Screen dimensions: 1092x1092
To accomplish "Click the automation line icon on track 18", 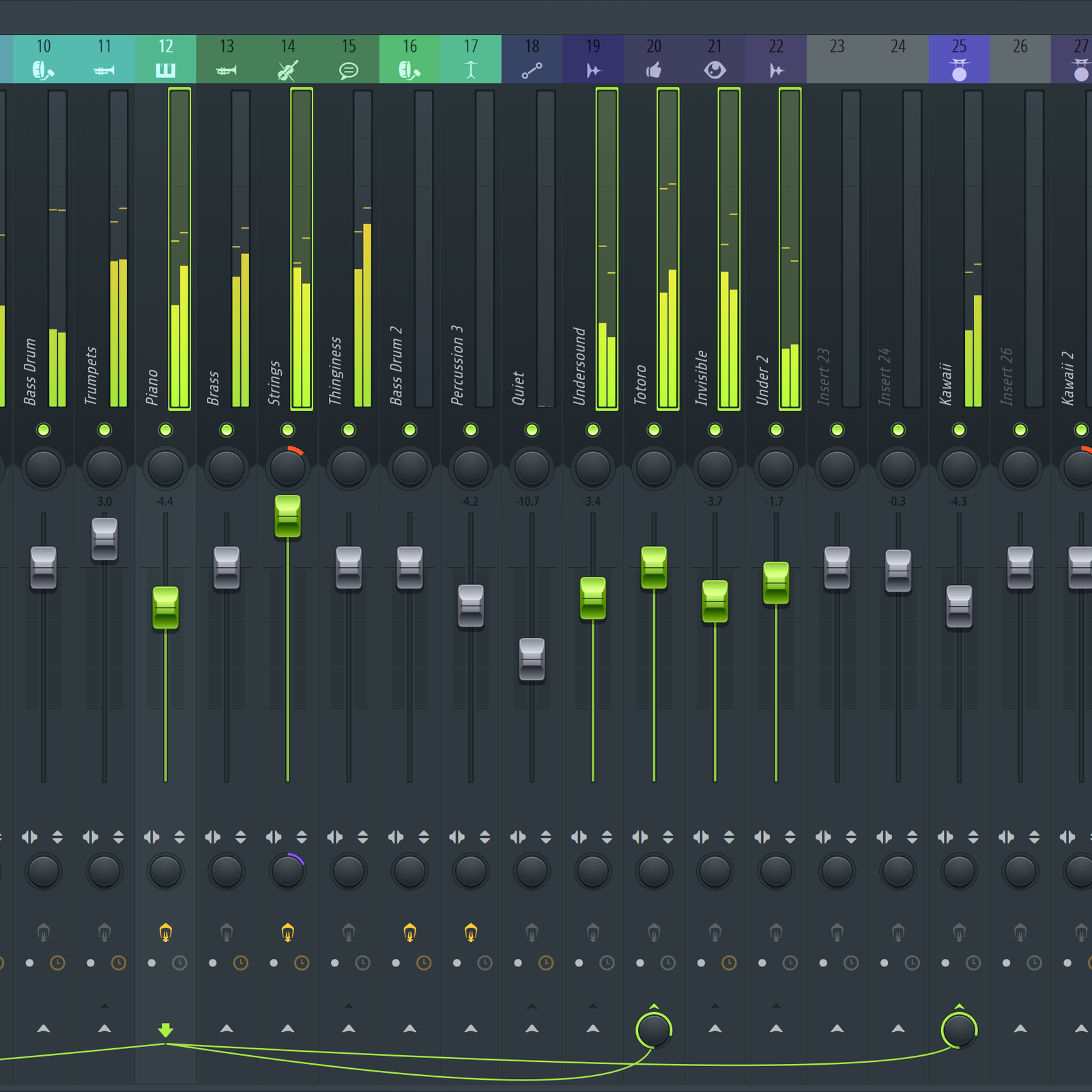I will 532,70.
